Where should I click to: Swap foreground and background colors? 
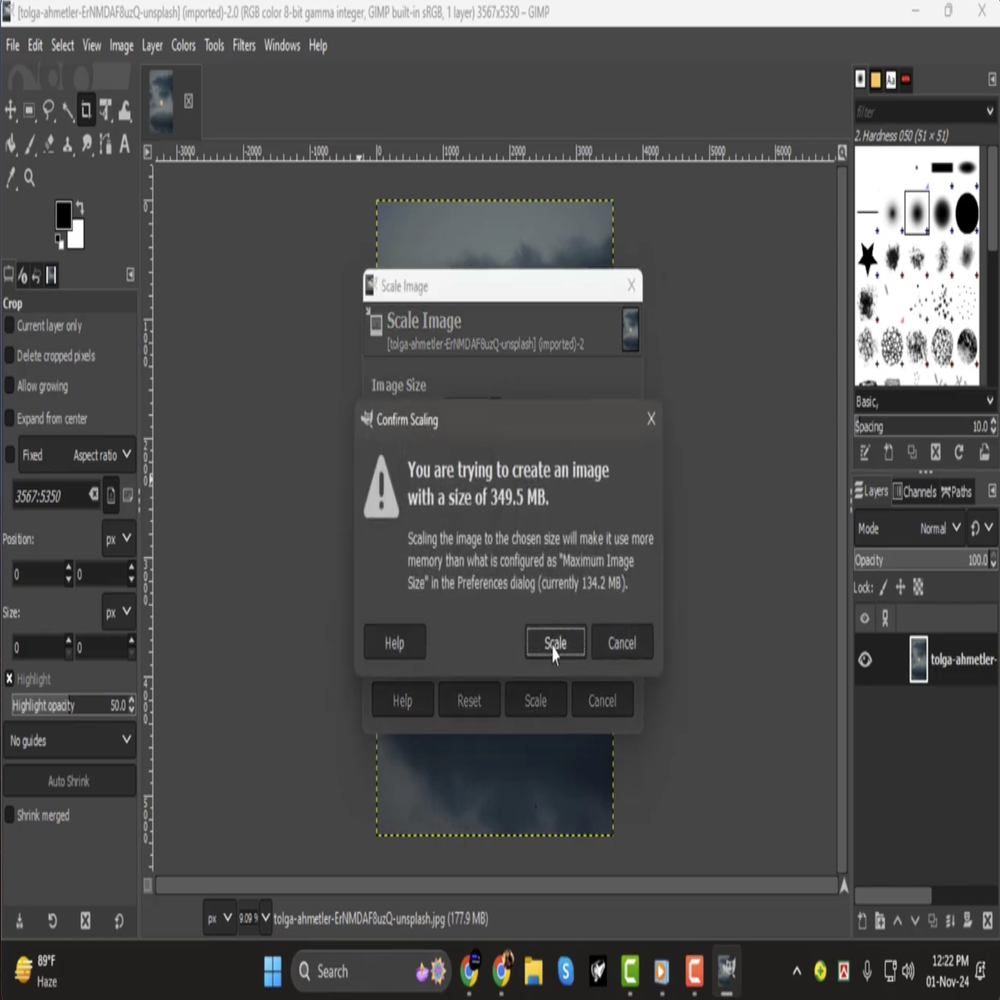click(80, 207)
